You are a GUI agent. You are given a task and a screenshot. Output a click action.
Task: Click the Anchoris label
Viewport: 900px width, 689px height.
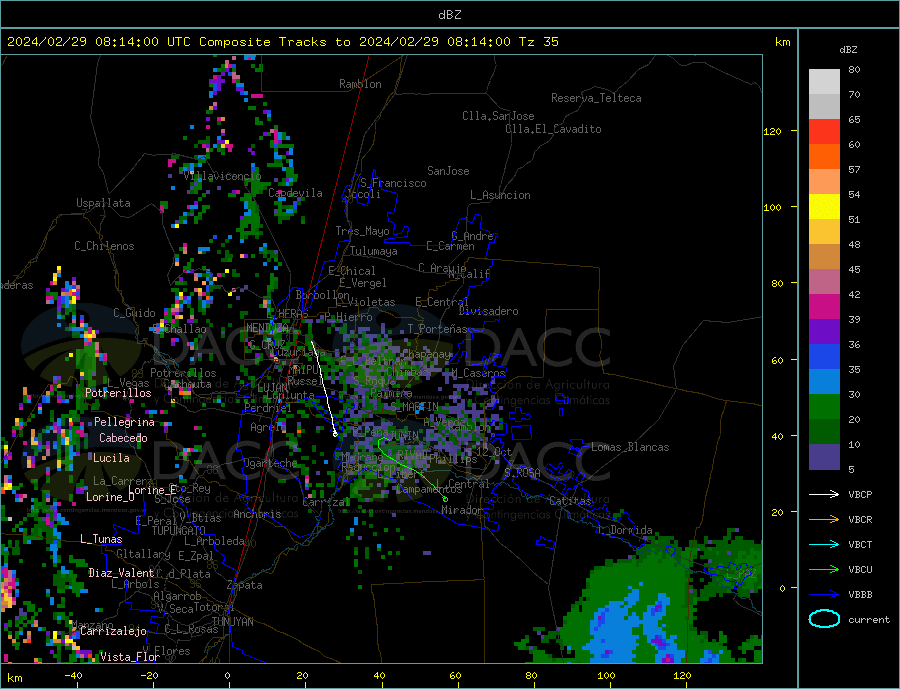click(257, 513)
